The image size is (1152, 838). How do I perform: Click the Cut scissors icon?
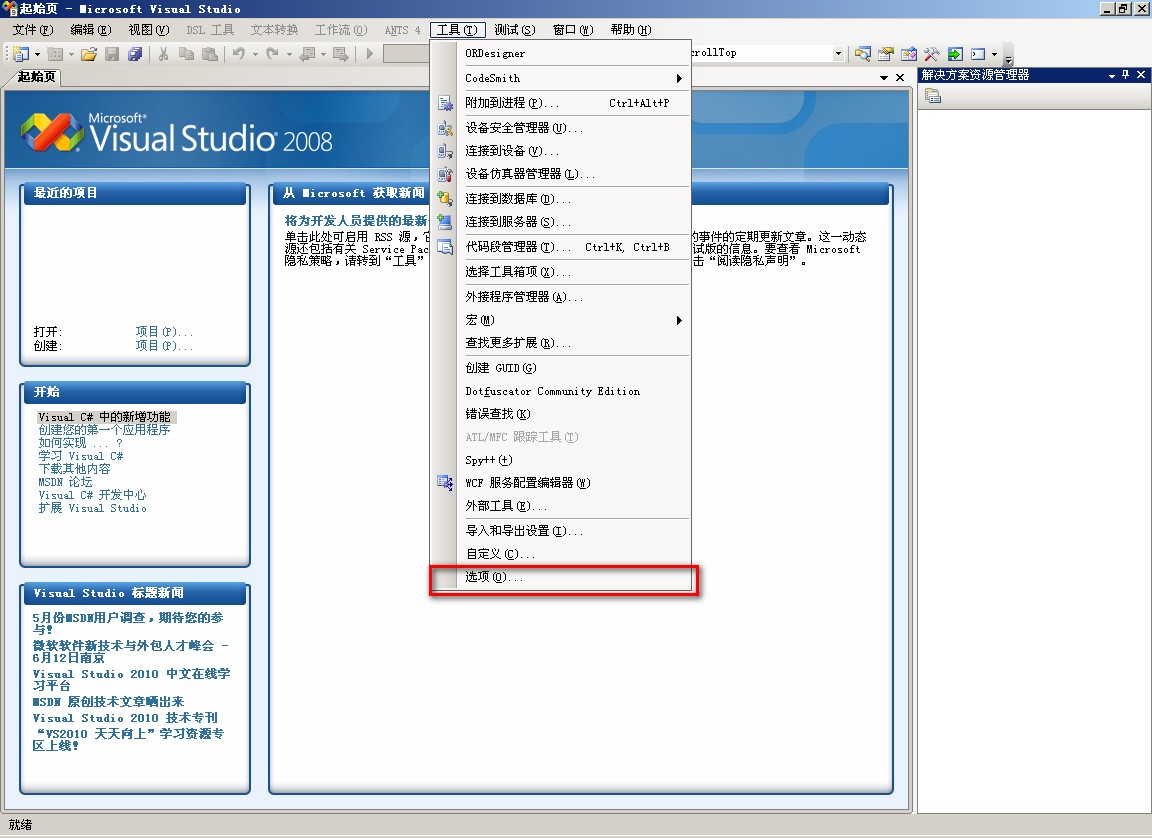163,54
